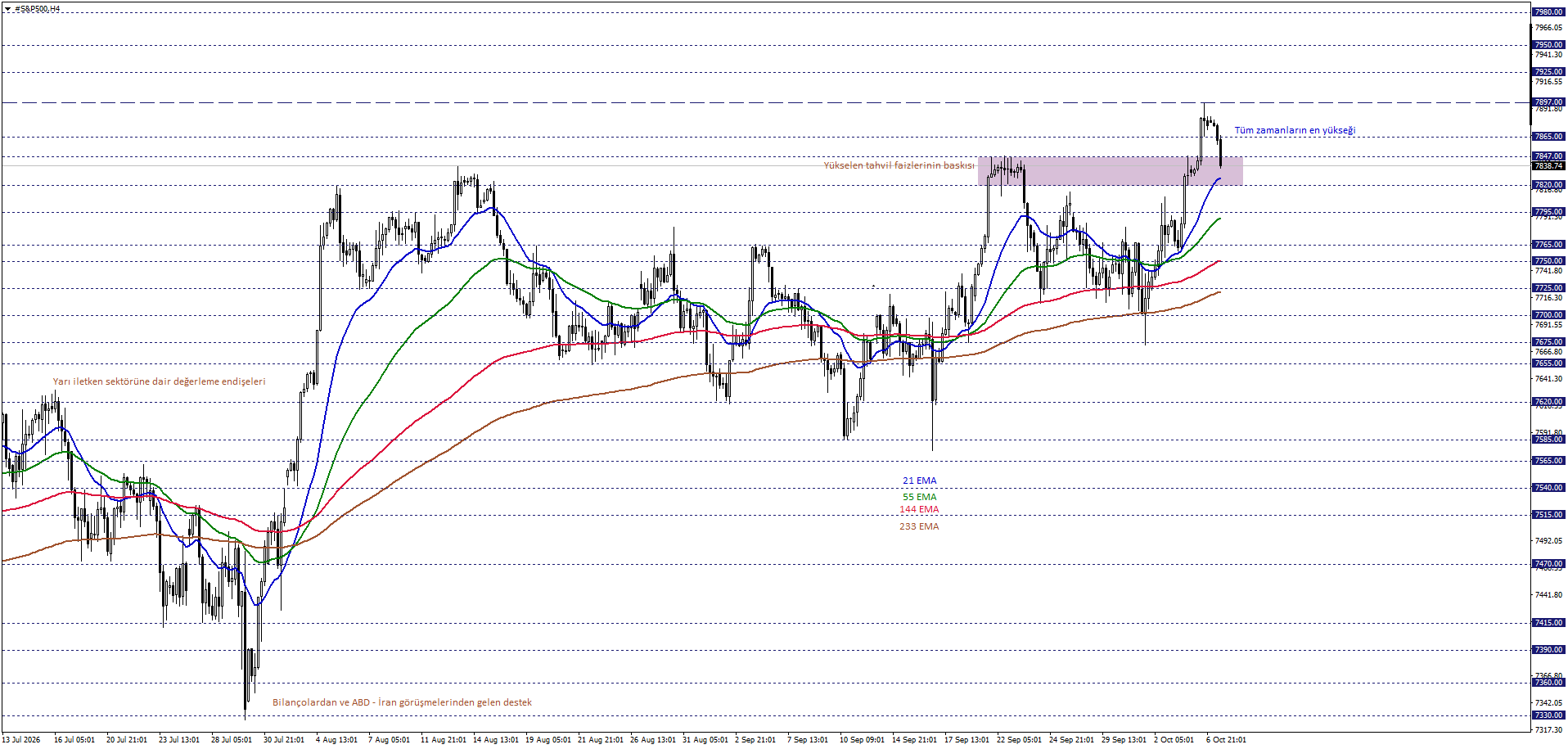Click the 7540.00 price level label
The width and height of the screenshot is (1568, 749).
[1548, 488]
